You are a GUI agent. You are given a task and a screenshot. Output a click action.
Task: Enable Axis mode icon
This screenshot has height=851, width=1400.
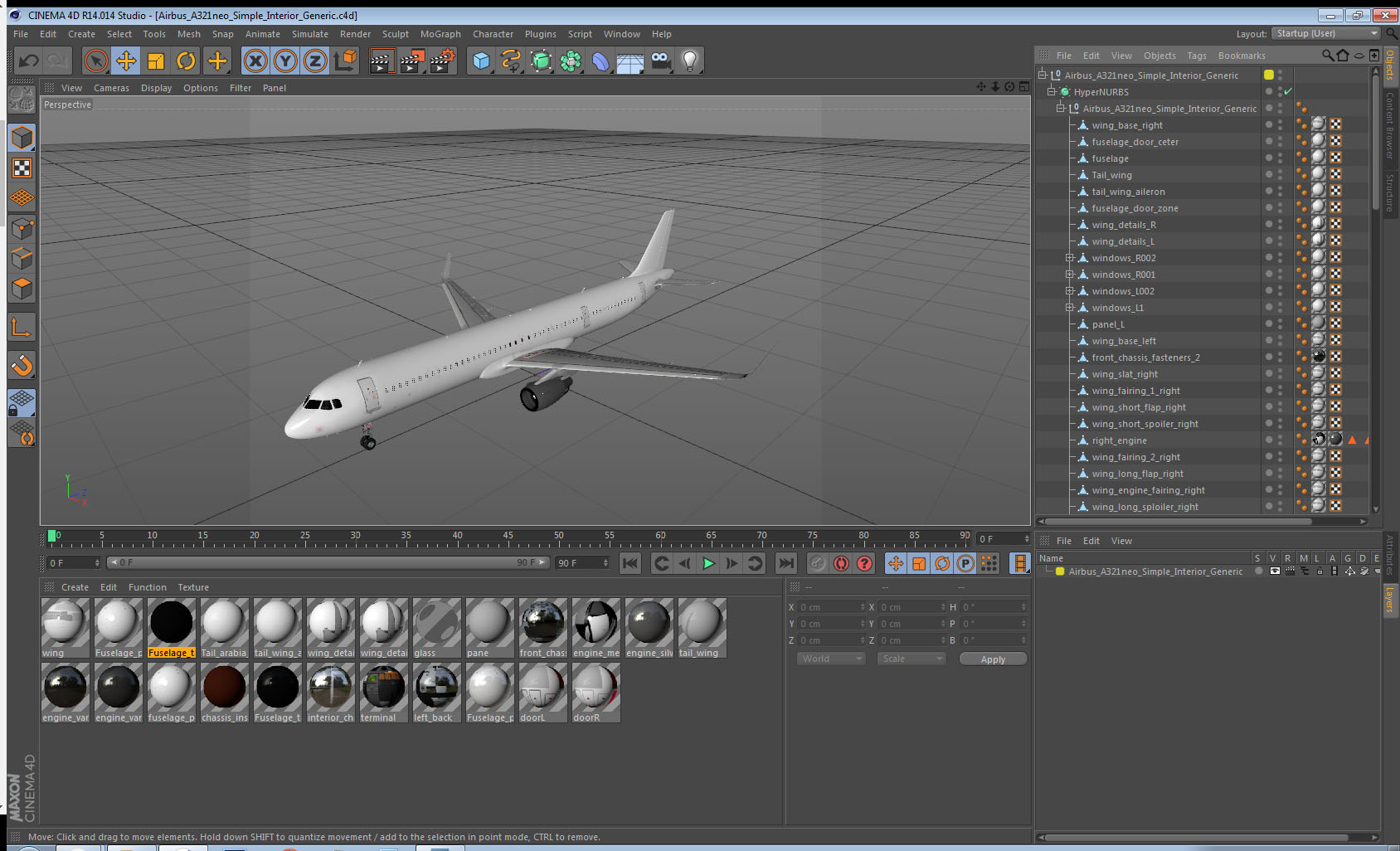(22, 327)
